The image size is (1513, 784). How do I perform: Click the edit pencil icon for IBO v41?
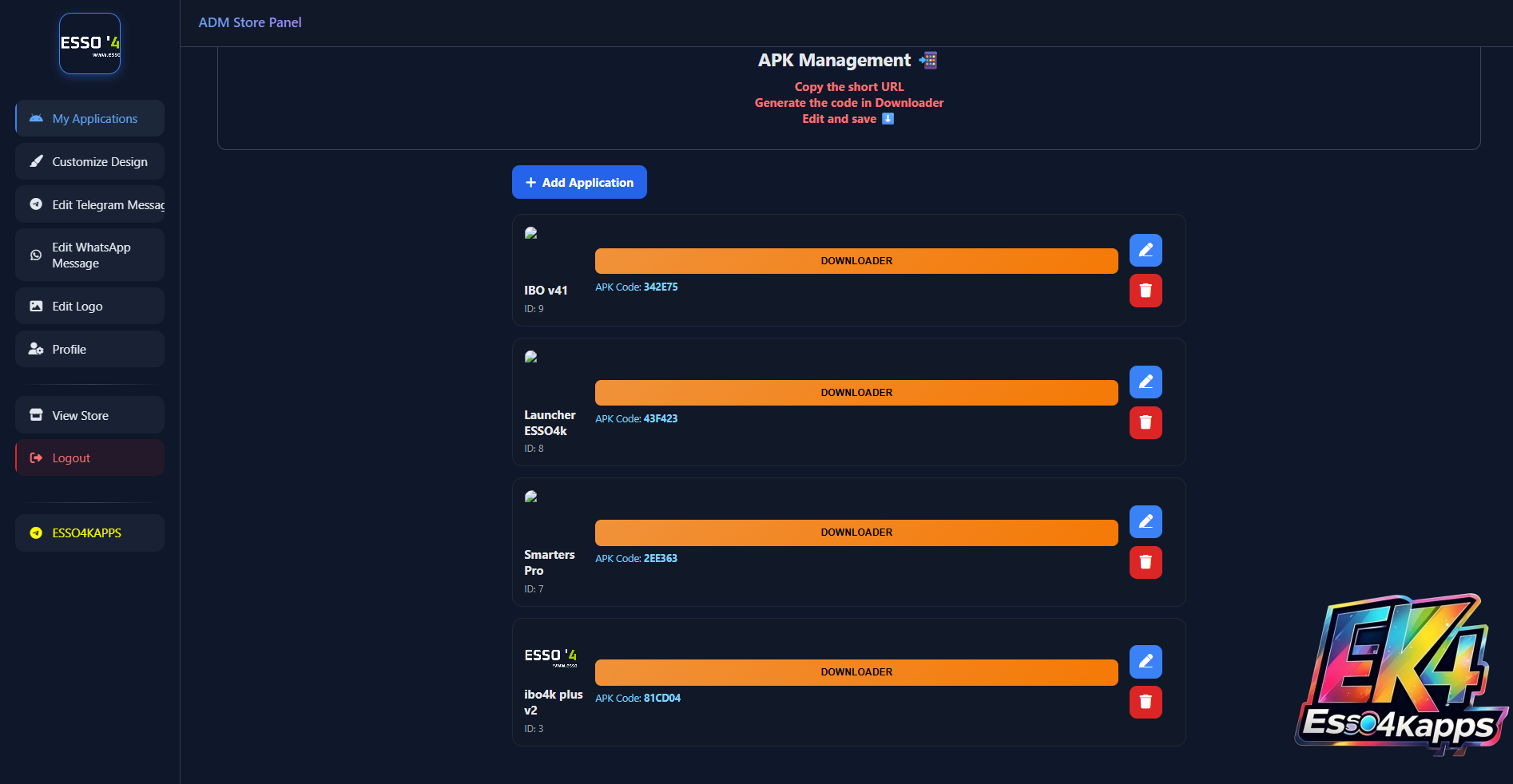point(1146,251)
